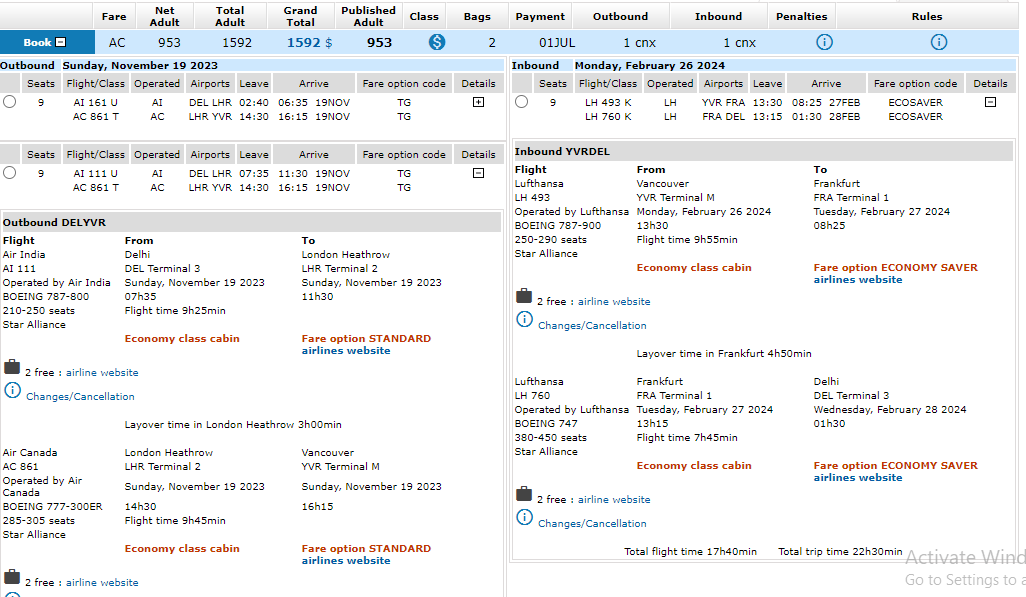Collapse details for AI 111 outbound flight

(x=478, y=173)
